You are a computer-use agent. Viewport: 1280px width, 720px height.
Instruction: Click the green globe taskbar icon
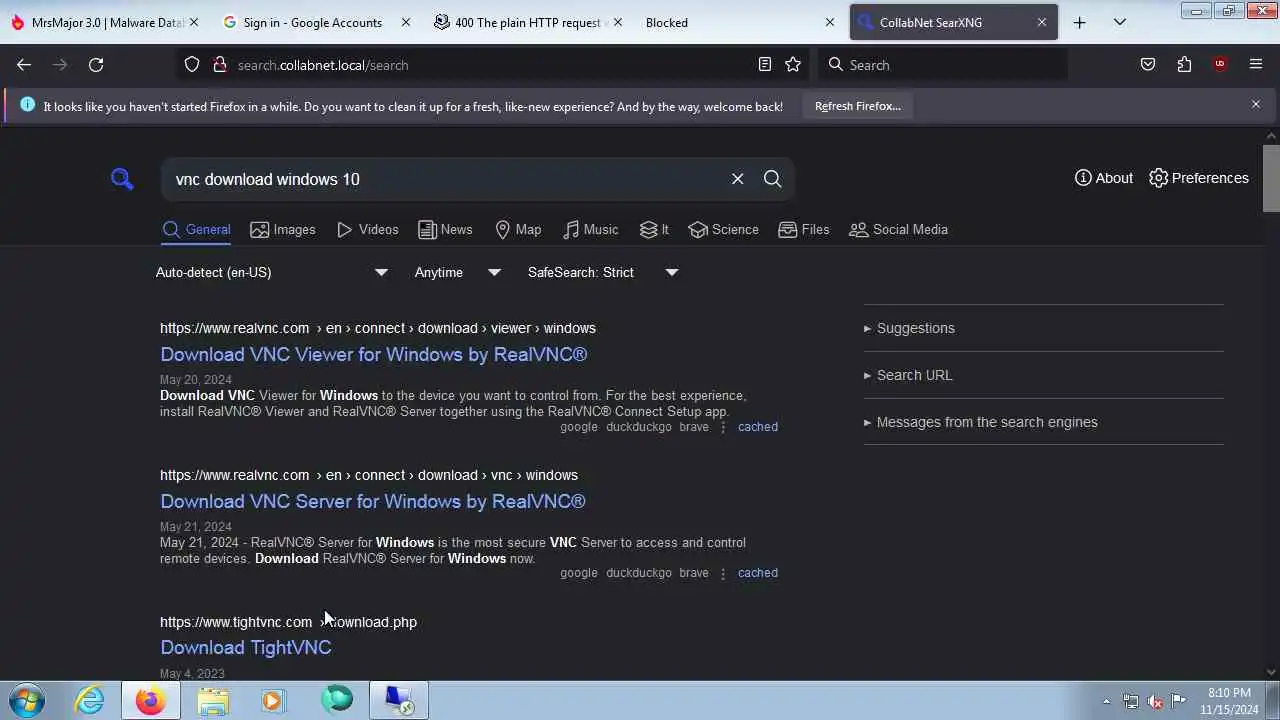(x=337, y=701)
